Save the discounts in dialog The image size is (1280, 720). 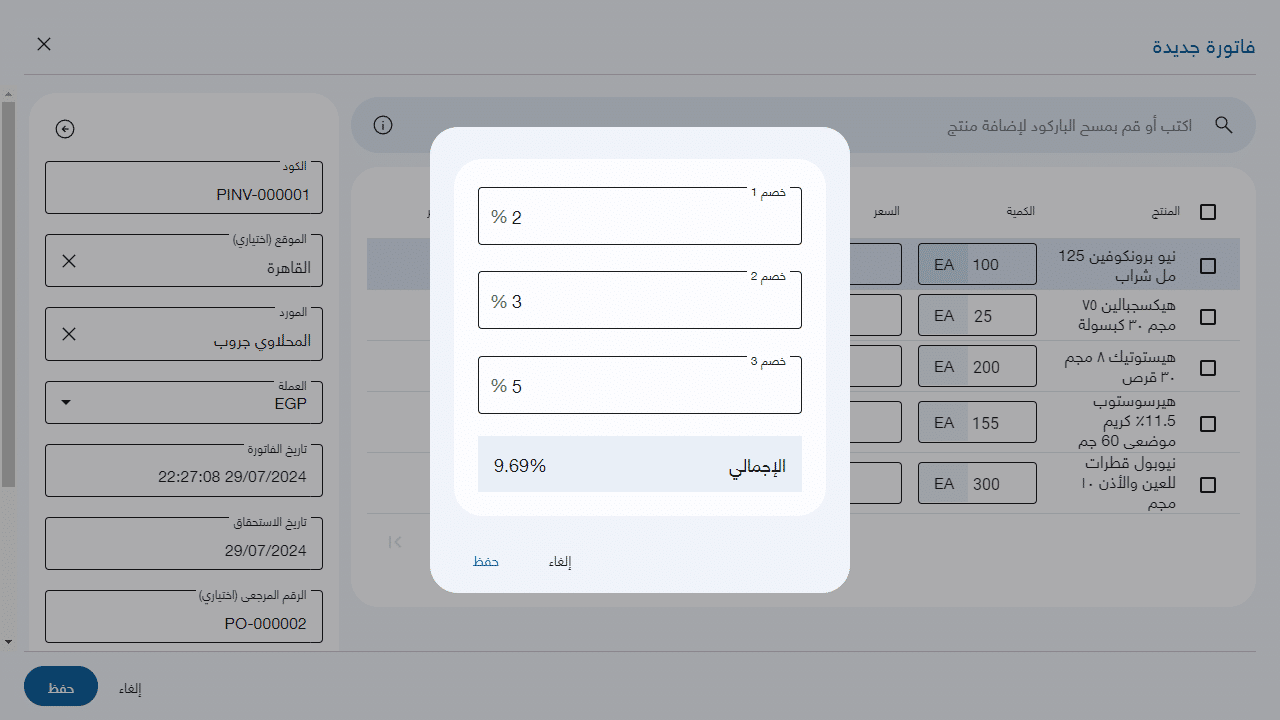486,562
